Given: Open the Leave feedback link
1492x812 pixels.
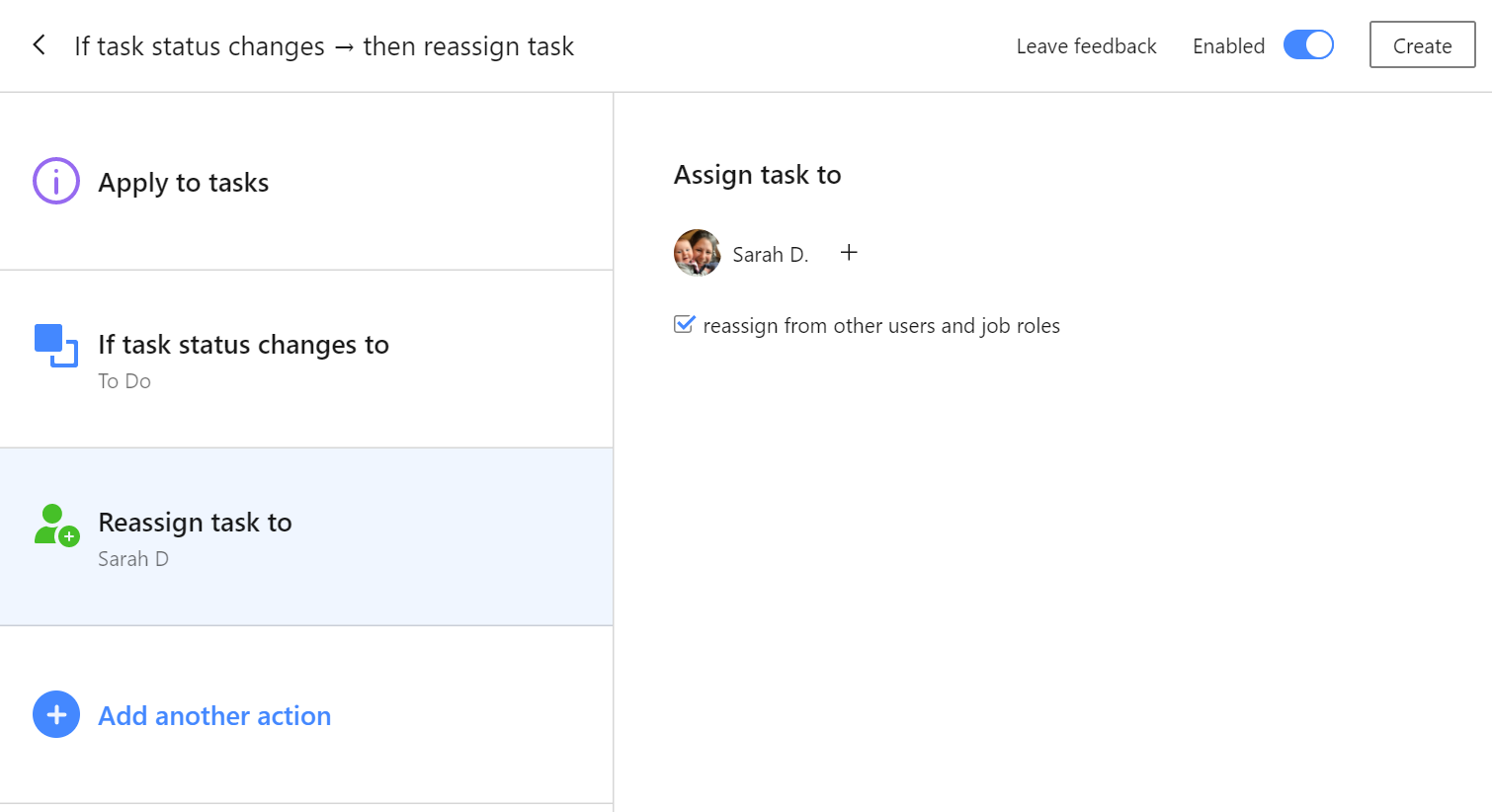Looking at the screenshot, I should pyautogui.click(x=1086, y=46).
